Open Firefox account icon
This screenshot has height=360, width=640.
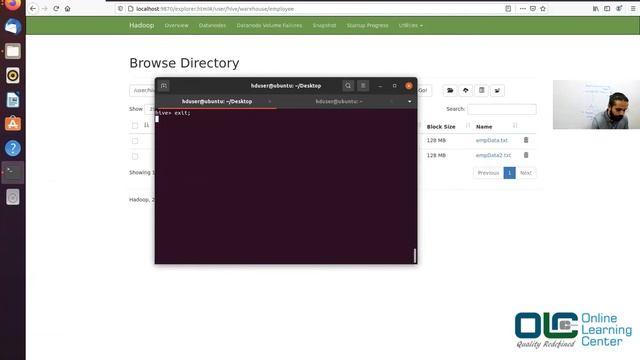click(x=619, y=9)
